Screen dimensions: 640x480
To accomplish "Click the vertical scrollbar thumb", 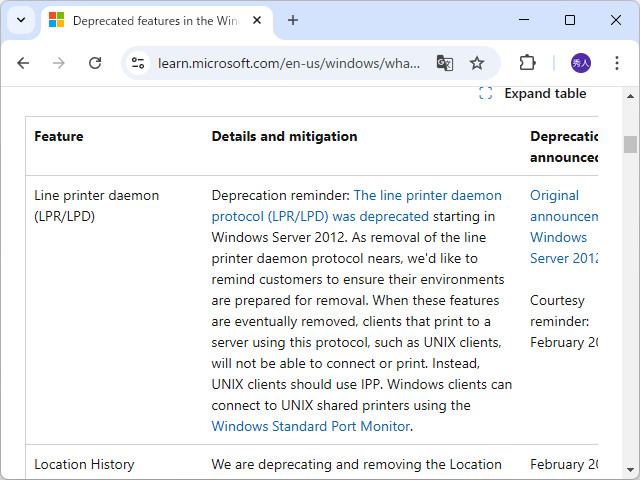I will coord(630,144).
